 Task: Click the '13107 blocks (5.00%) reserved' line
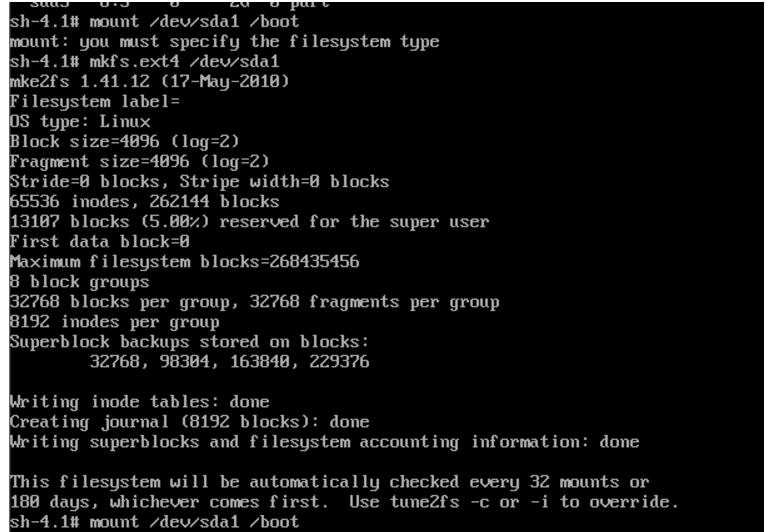click(249, 222)
